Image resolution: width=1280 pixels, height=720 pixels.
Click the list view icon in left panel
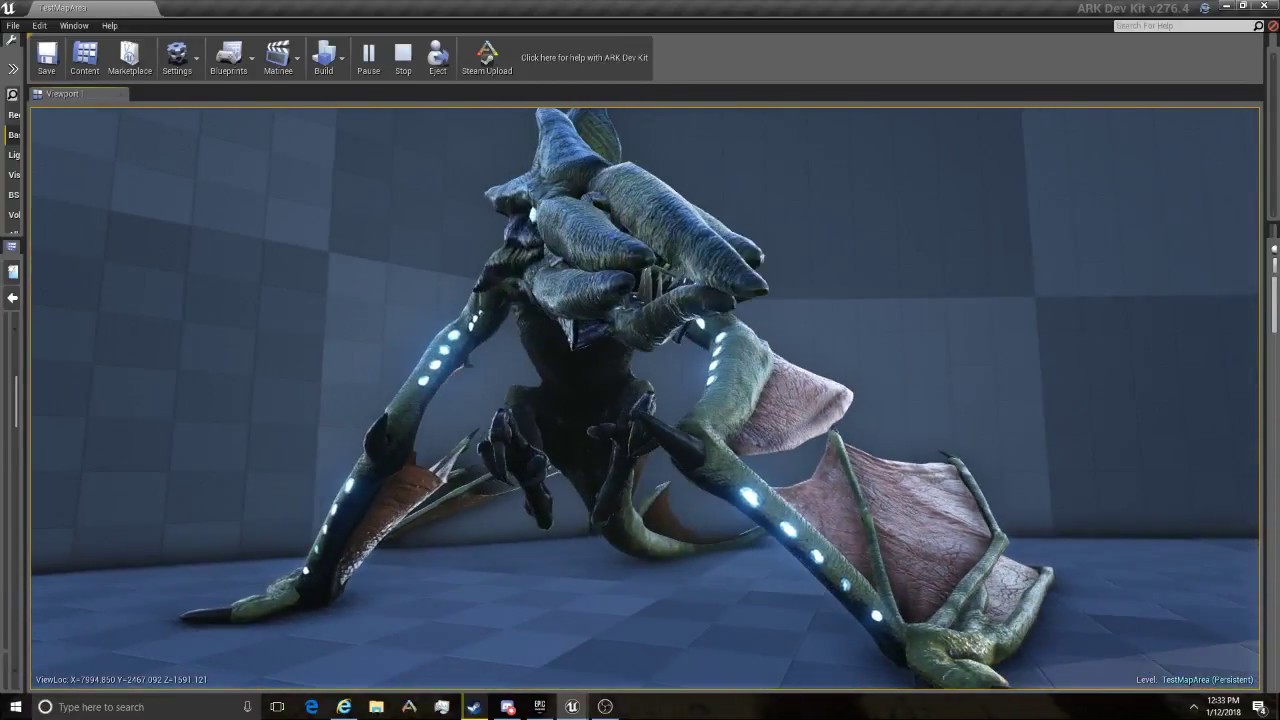[x=12, y=246]
